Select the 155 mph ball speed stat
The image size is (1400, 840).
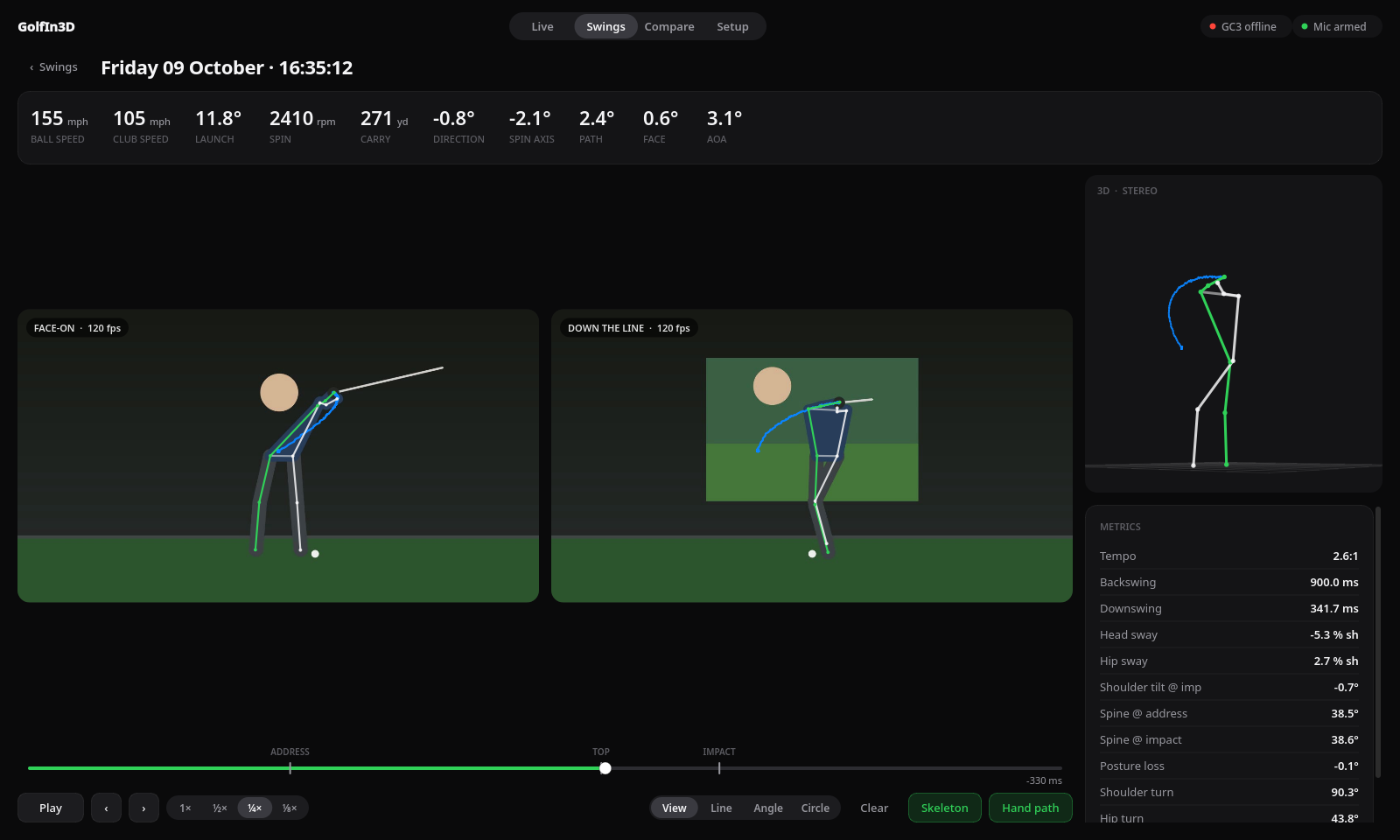click(59, 127)
